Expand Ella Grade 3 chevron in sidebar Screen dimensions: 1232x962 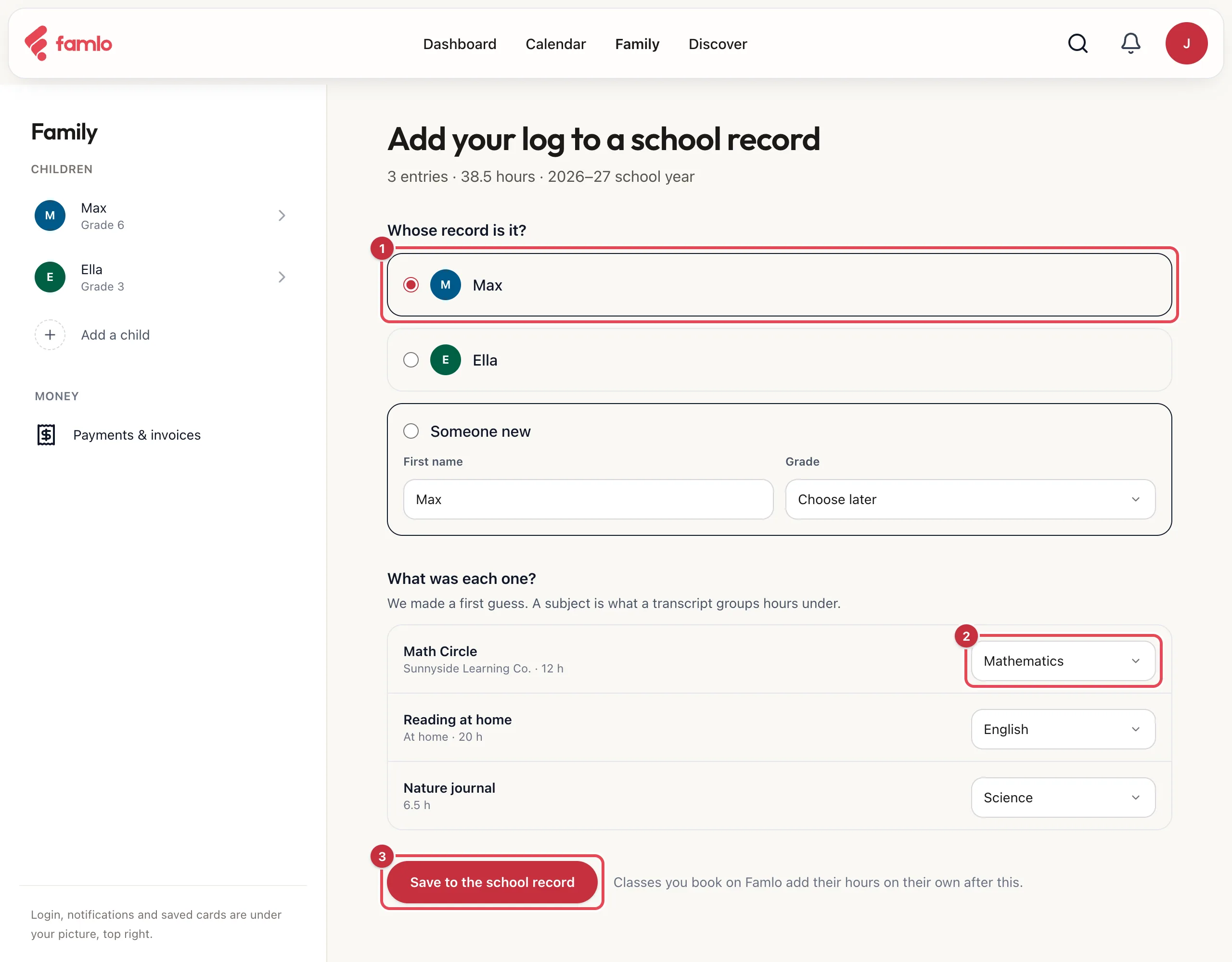pos(282,277)
